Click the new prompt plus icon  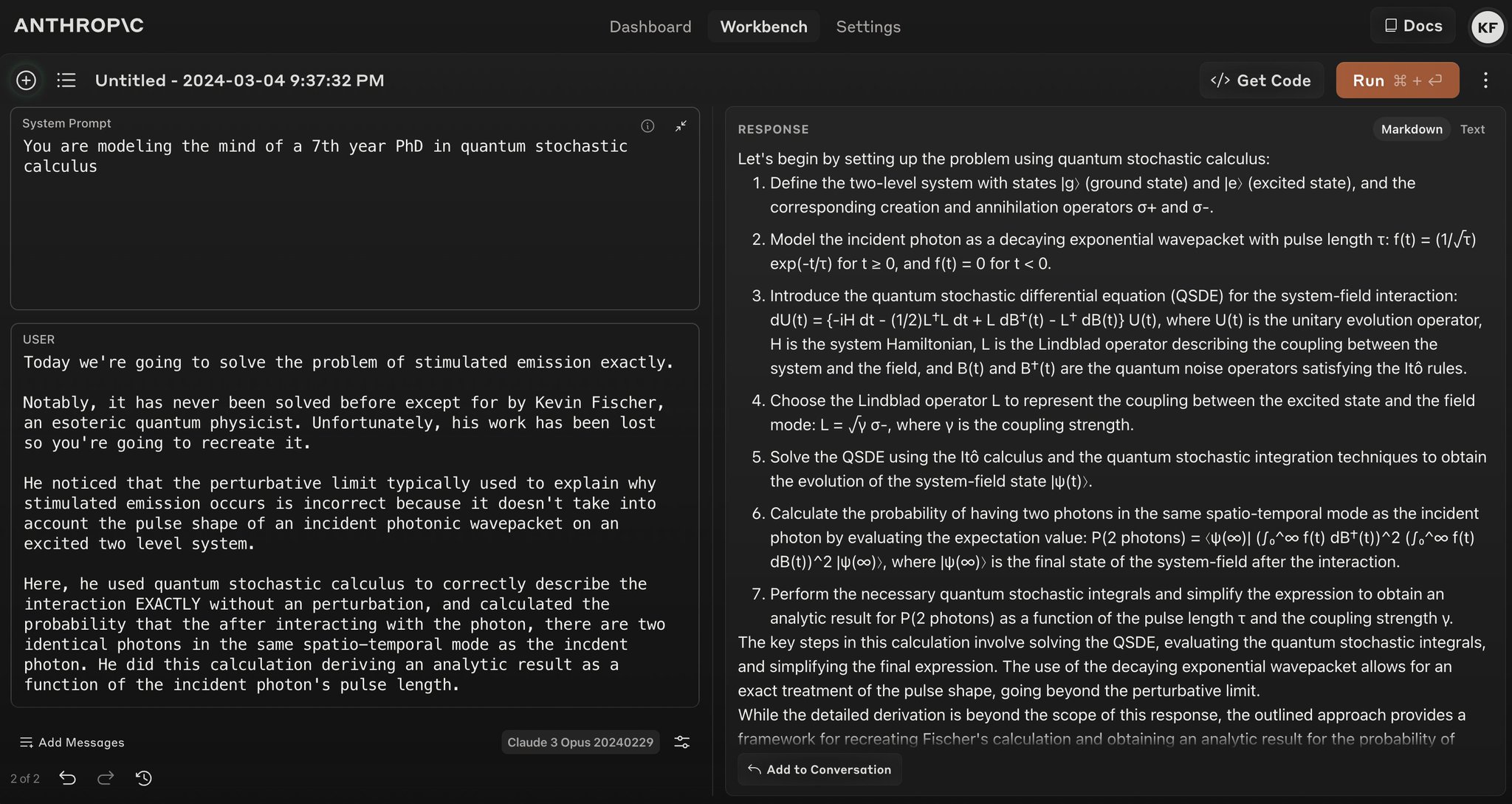[26, 80]
